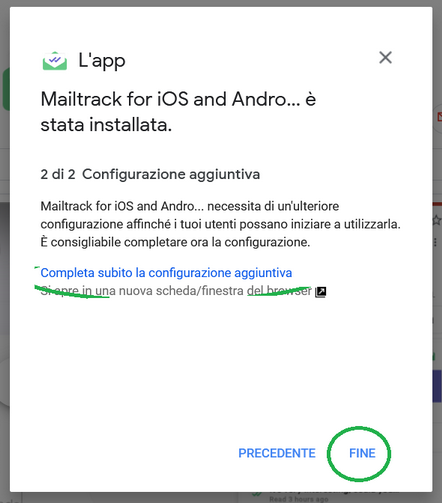The image size is (442, 503).
Task: Click the star icon behind the dialog
Action: 437,220
